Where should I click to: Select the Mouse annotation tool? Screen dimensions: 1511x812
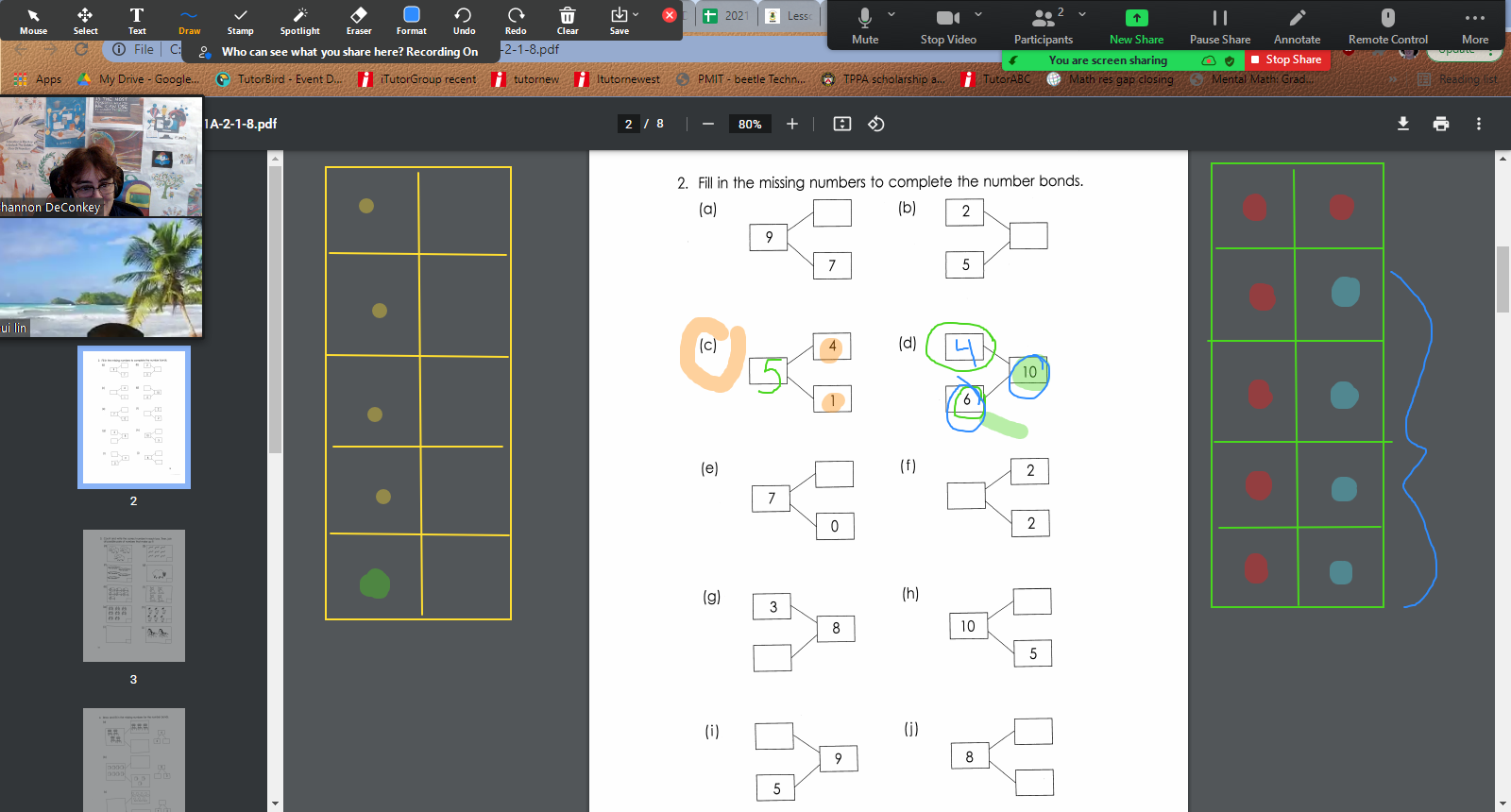point(33,21)
